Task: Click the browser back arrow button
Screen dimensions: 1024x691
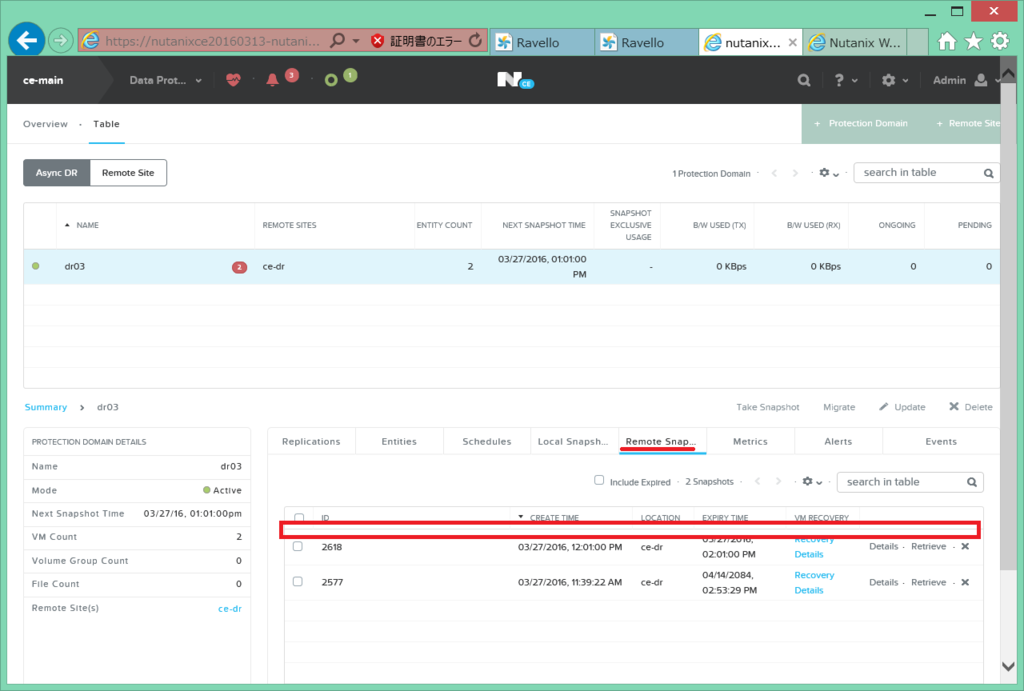Action: tap(27, 40)
